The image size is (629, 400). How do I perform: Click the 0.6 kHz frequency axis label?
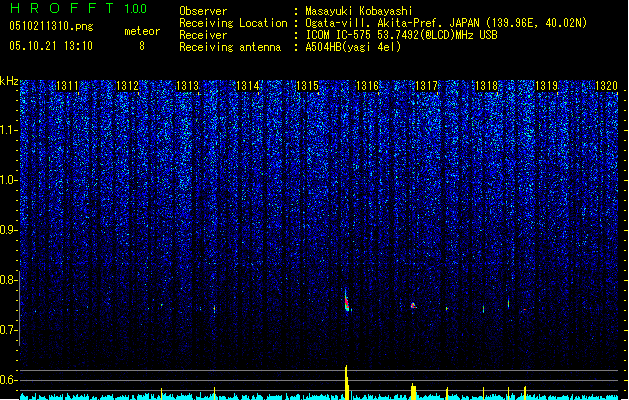coord(9,380)
